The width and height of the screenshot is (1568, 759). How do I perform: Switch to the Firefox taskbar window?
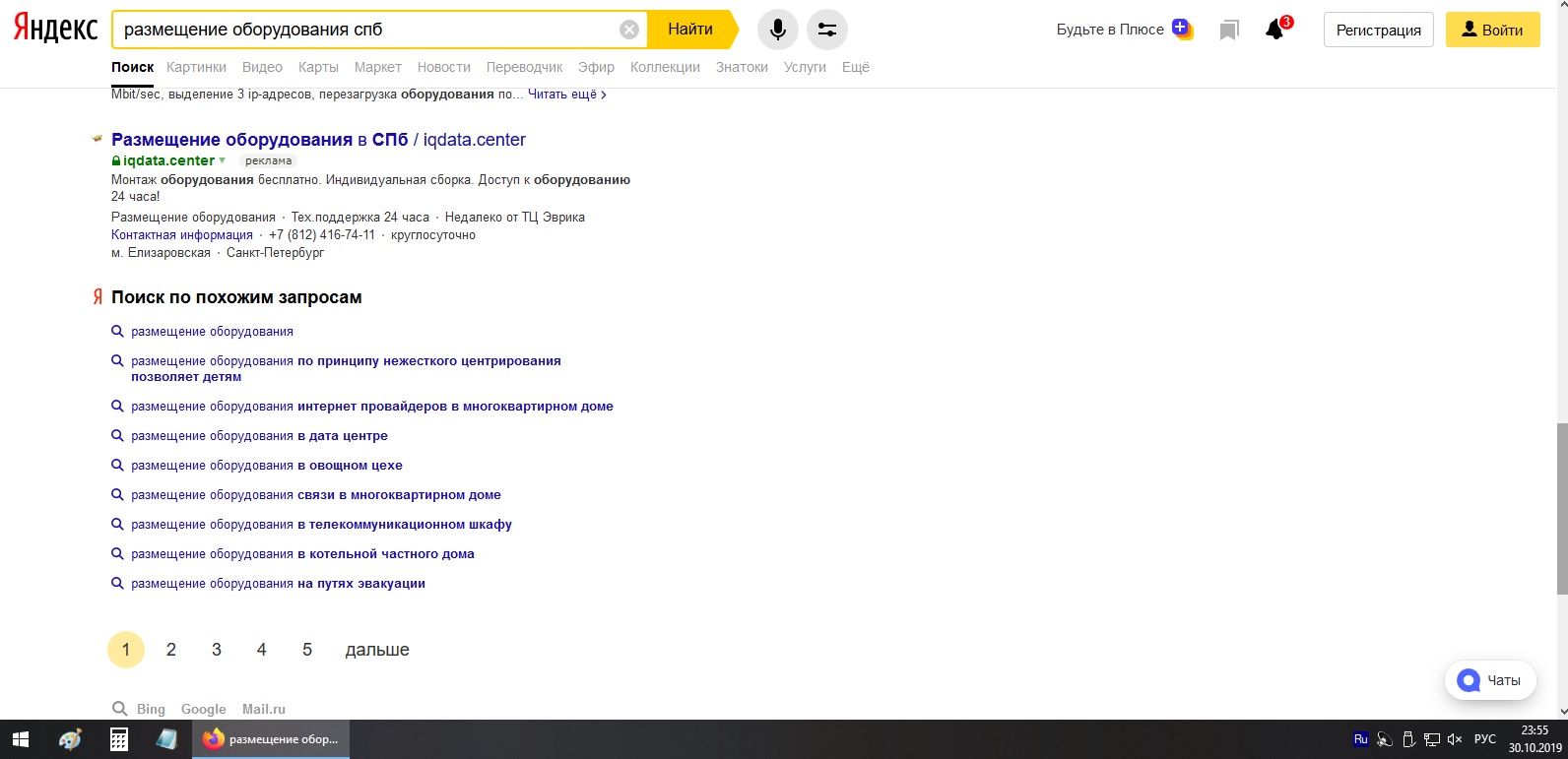[271, 739]
